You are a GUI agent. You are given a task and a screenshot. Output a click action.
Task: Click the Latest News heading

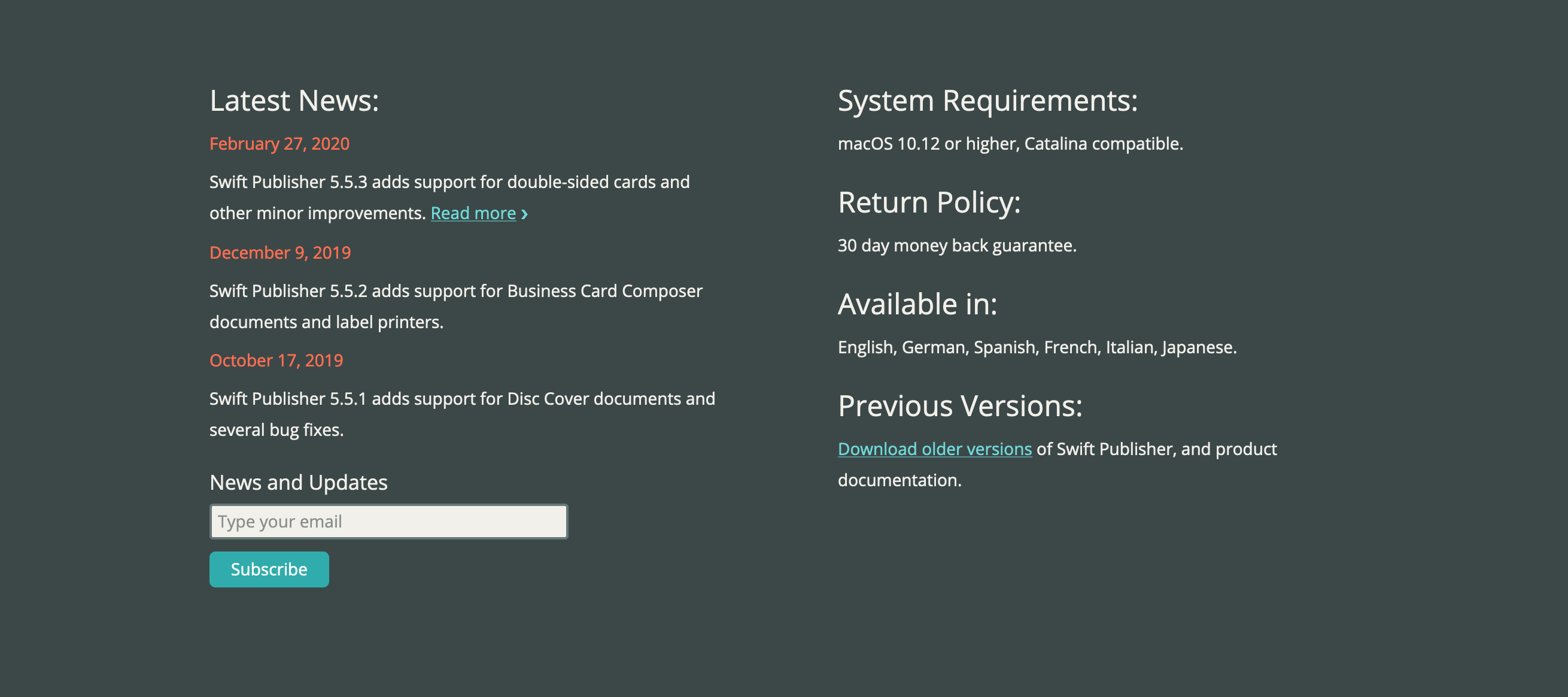click(x=294, y=101)
